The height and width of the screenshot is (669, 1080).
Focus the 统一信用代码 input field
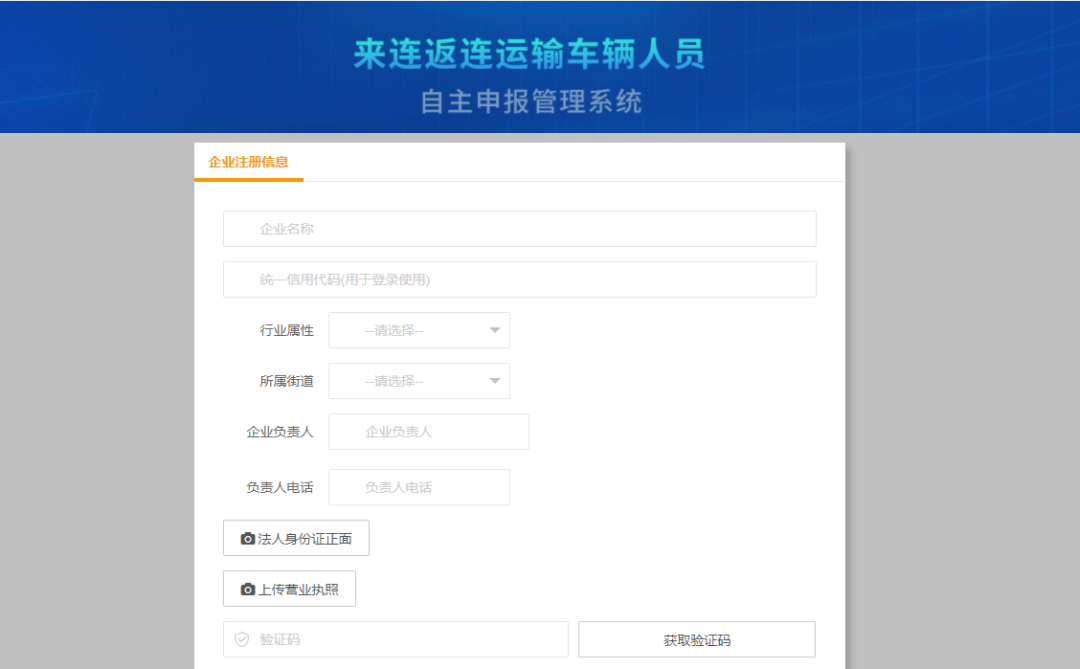(x=519, y=280)
